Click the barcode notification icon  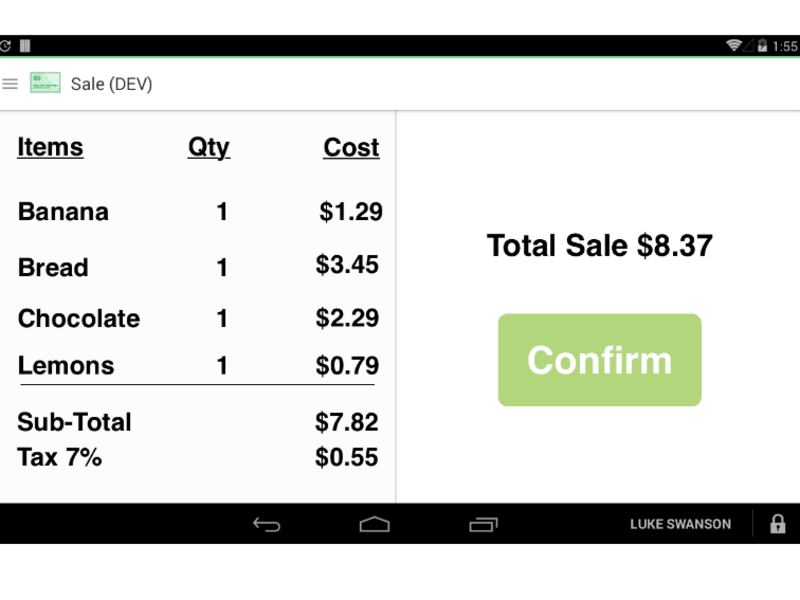click(x=25, y=46)
